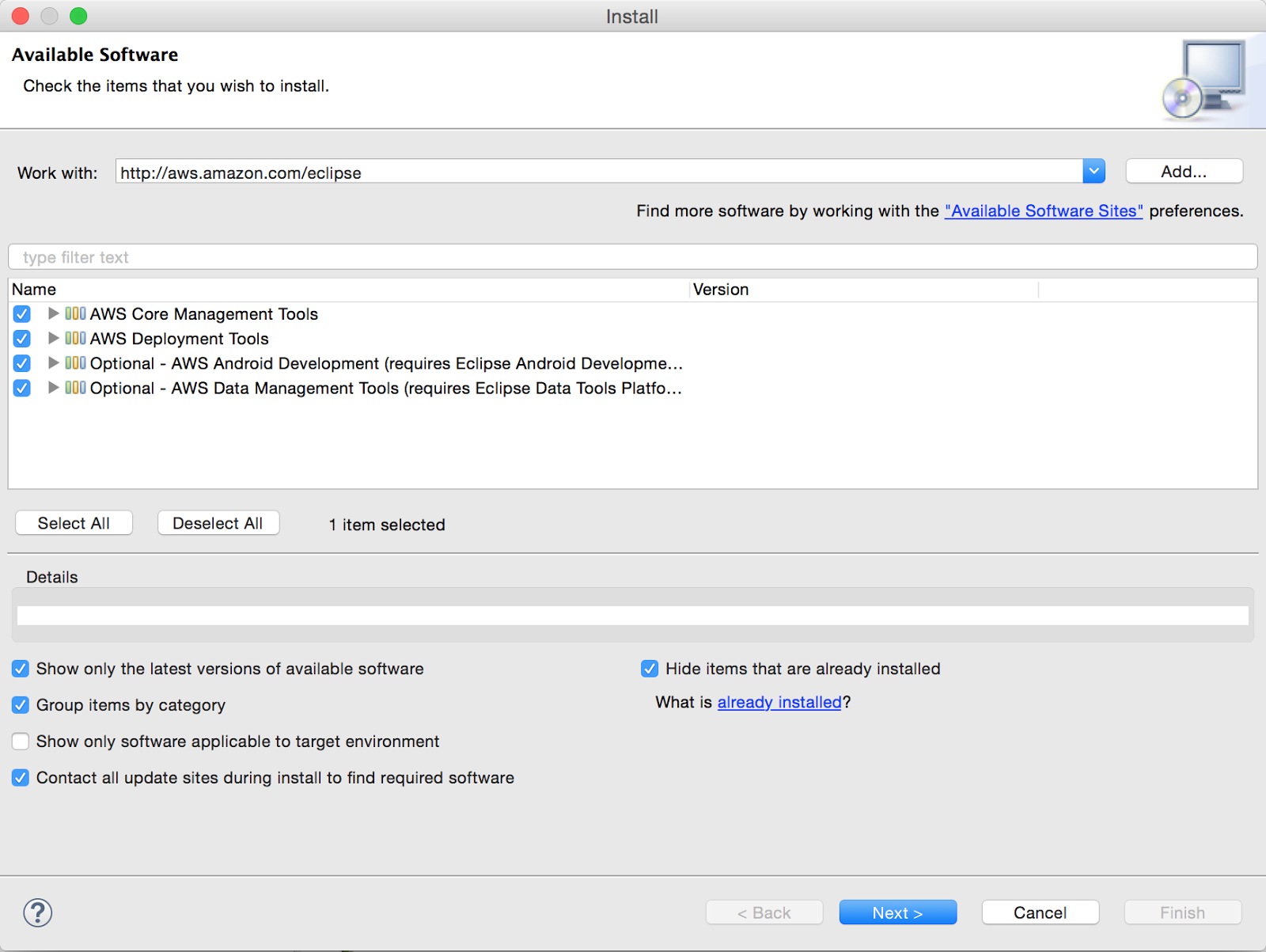Click the Next button to proceed

(897, 912)
